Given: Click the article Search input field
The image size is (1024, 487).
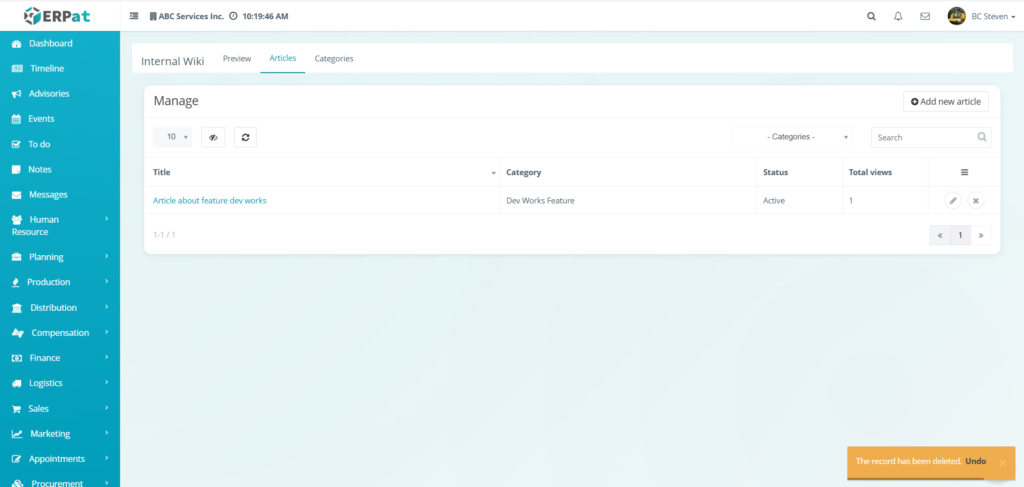Looking at the screenshot, I should [x=924, y=137].
